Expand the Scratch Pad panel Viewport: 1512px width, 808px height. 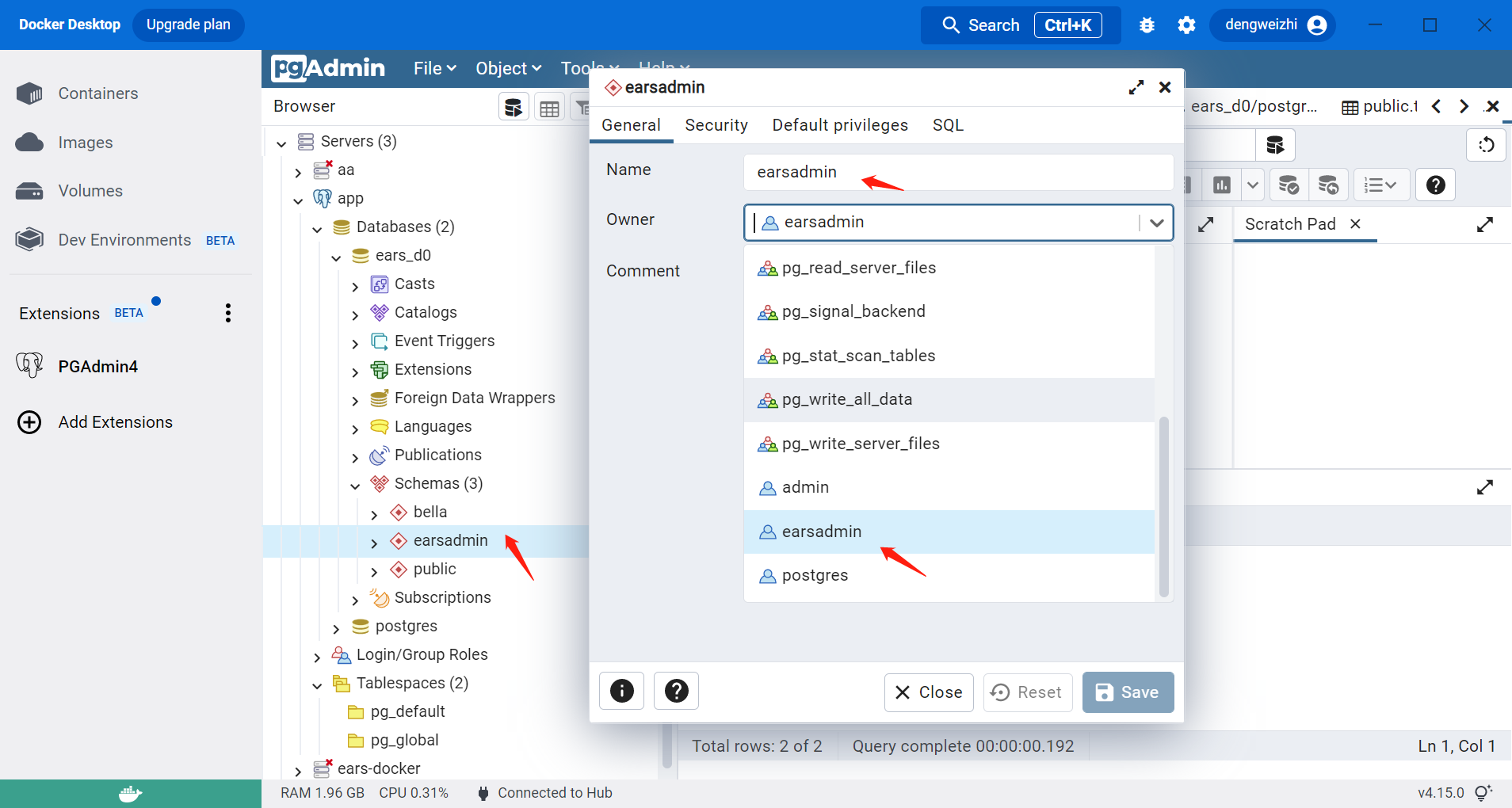[x=1485, y=225]
